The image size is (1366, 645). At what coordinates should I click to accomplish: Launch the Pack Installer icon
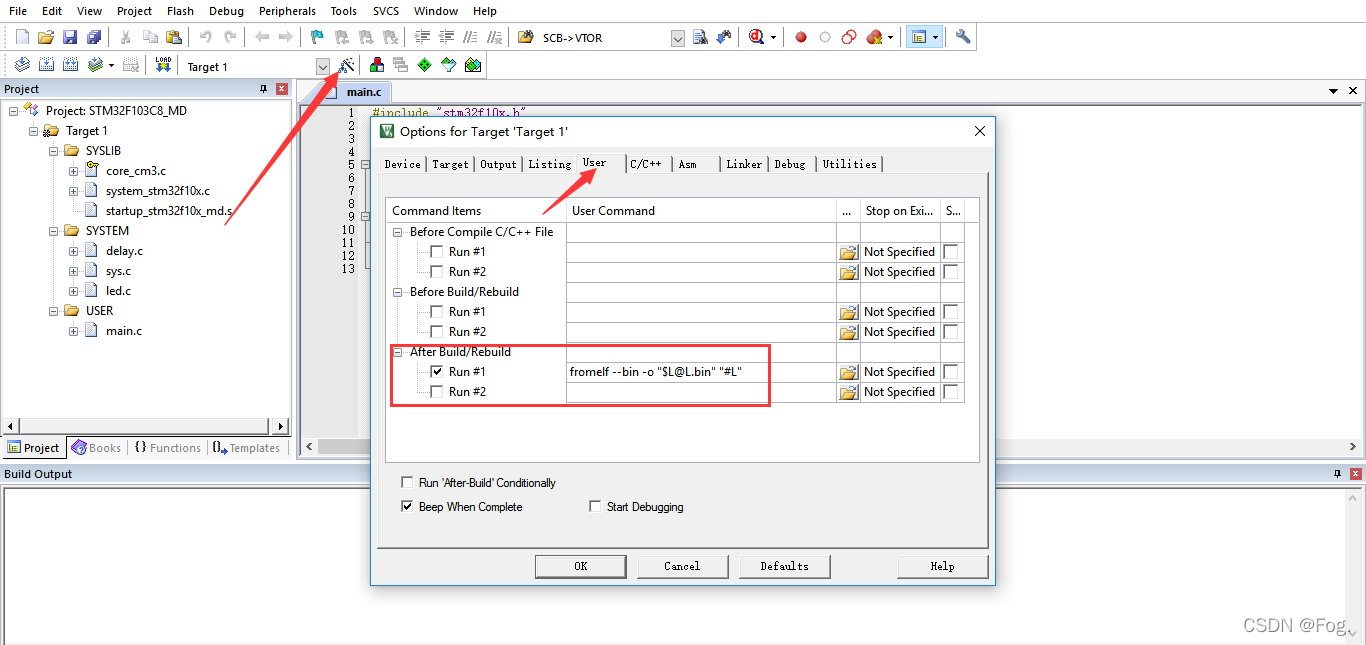coord(473,65)
